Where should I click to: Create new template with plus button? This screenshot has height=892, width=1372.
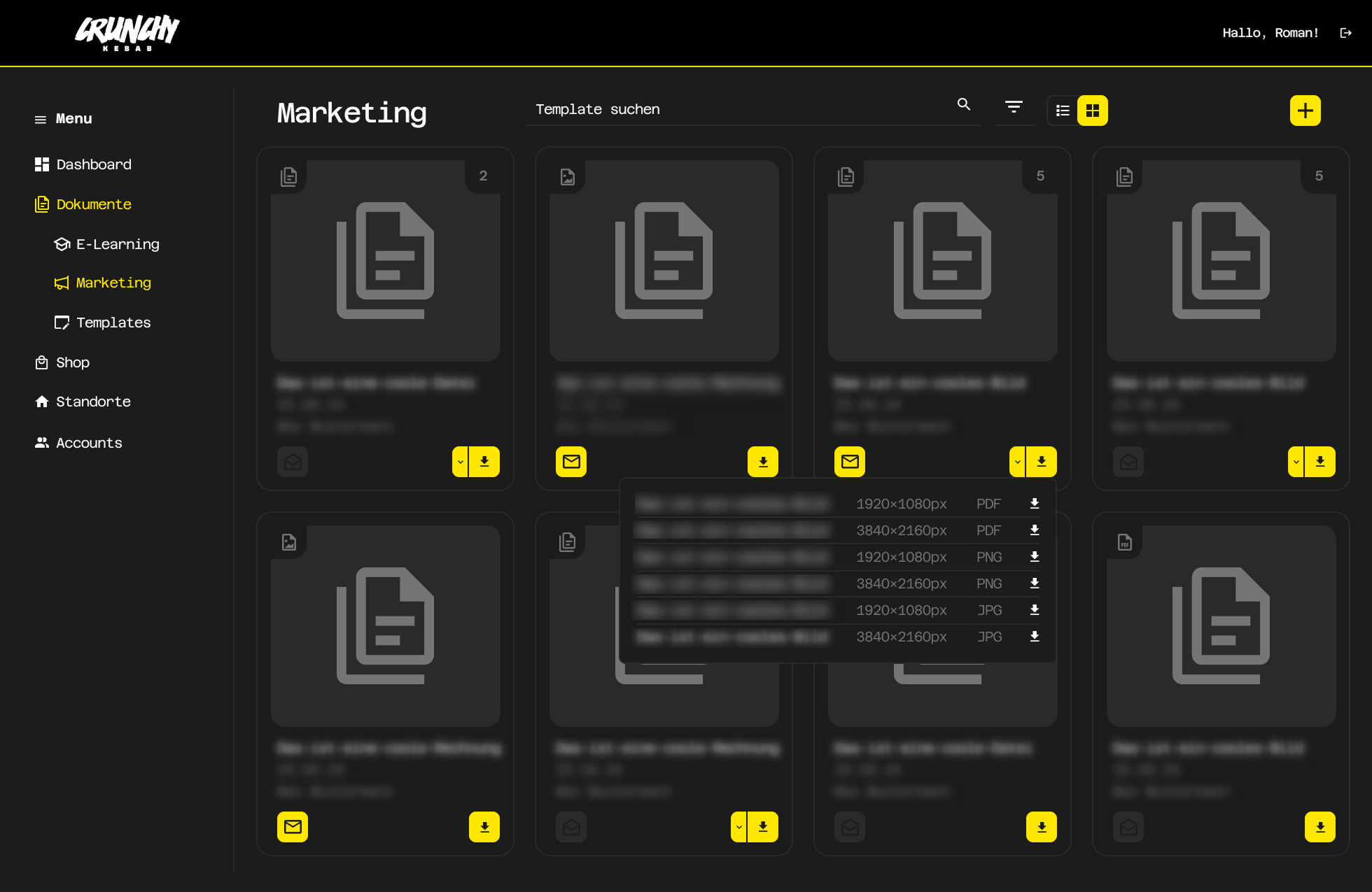tap(1305, 110)
